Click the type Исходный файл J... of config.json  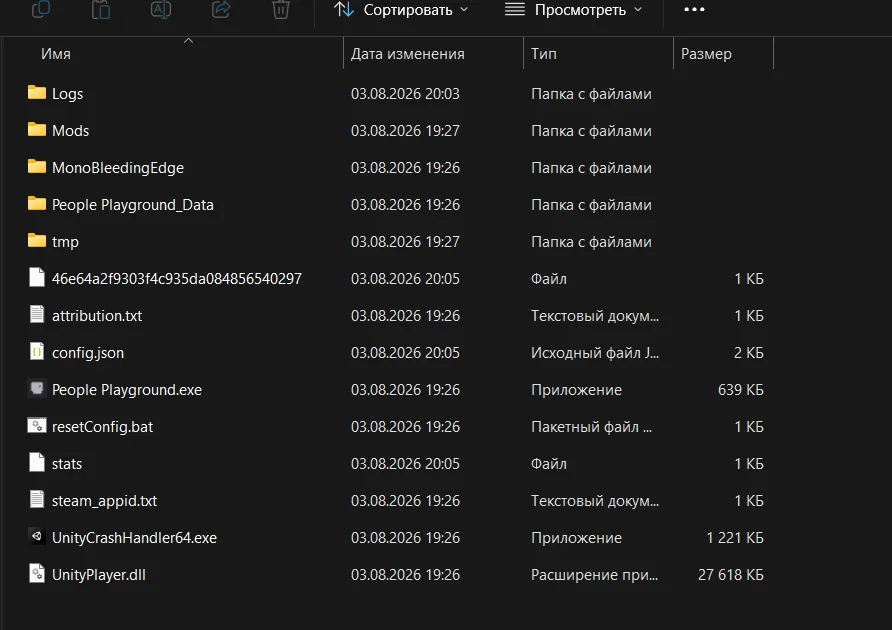[595, 353]
